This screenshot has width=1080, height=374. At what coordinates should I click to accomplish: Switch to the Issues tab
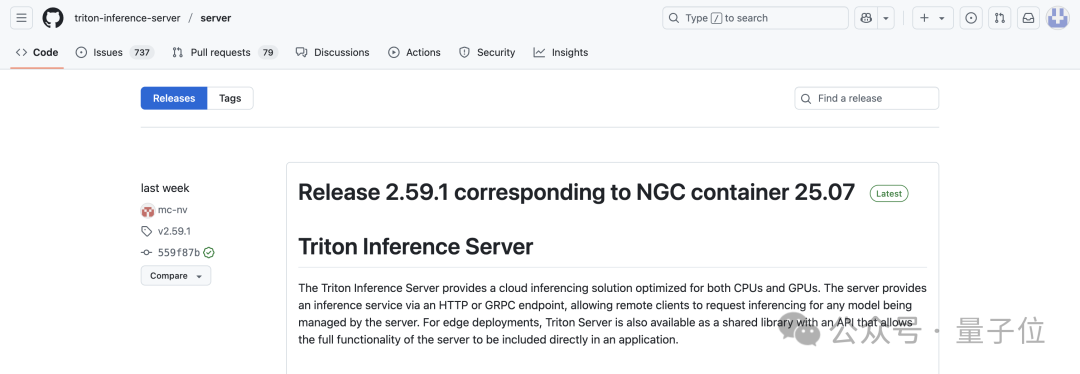tap(114, 52)
